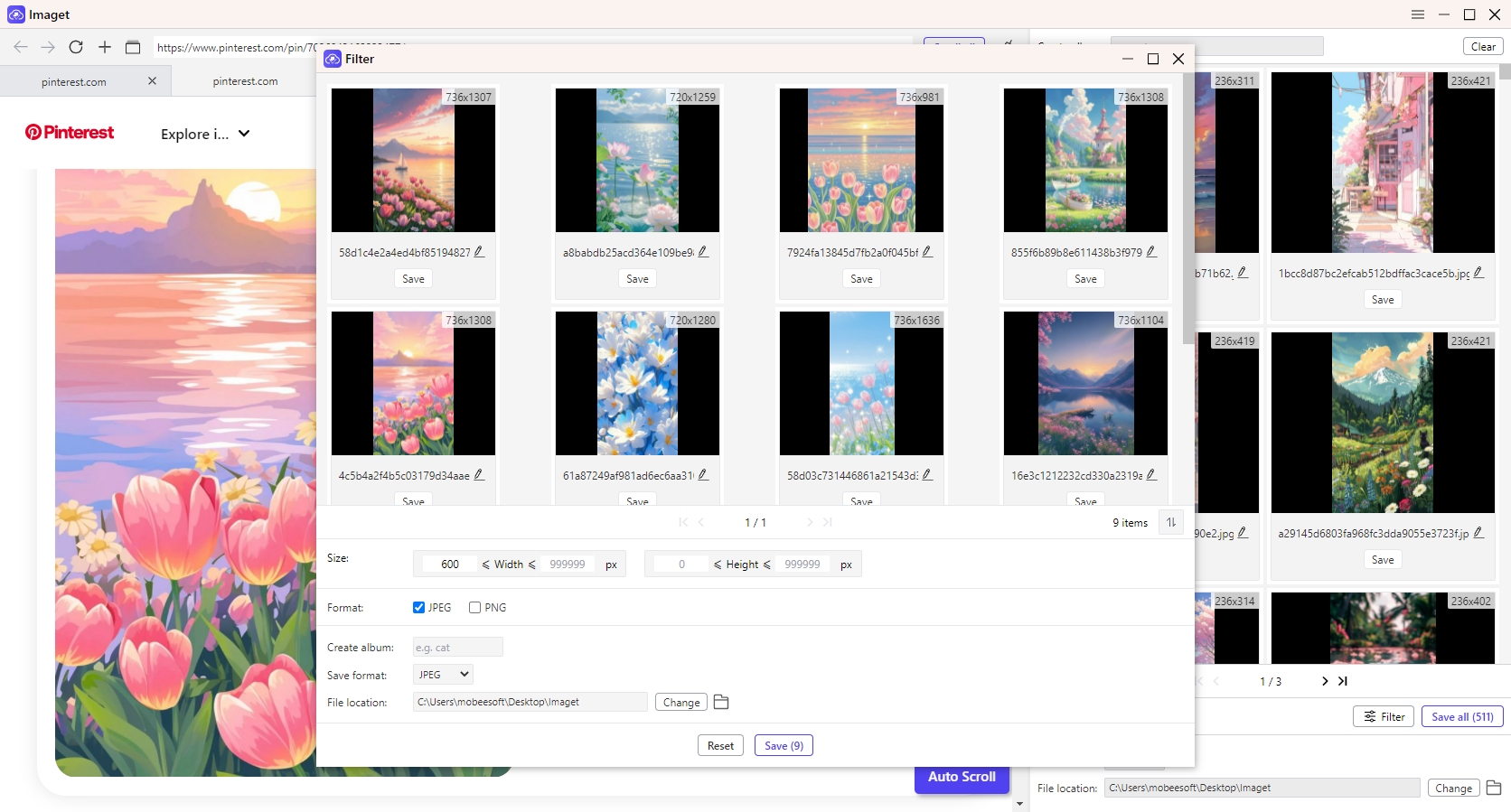
Task: Maximize the Filter dialog
Action: (1153, 59)
